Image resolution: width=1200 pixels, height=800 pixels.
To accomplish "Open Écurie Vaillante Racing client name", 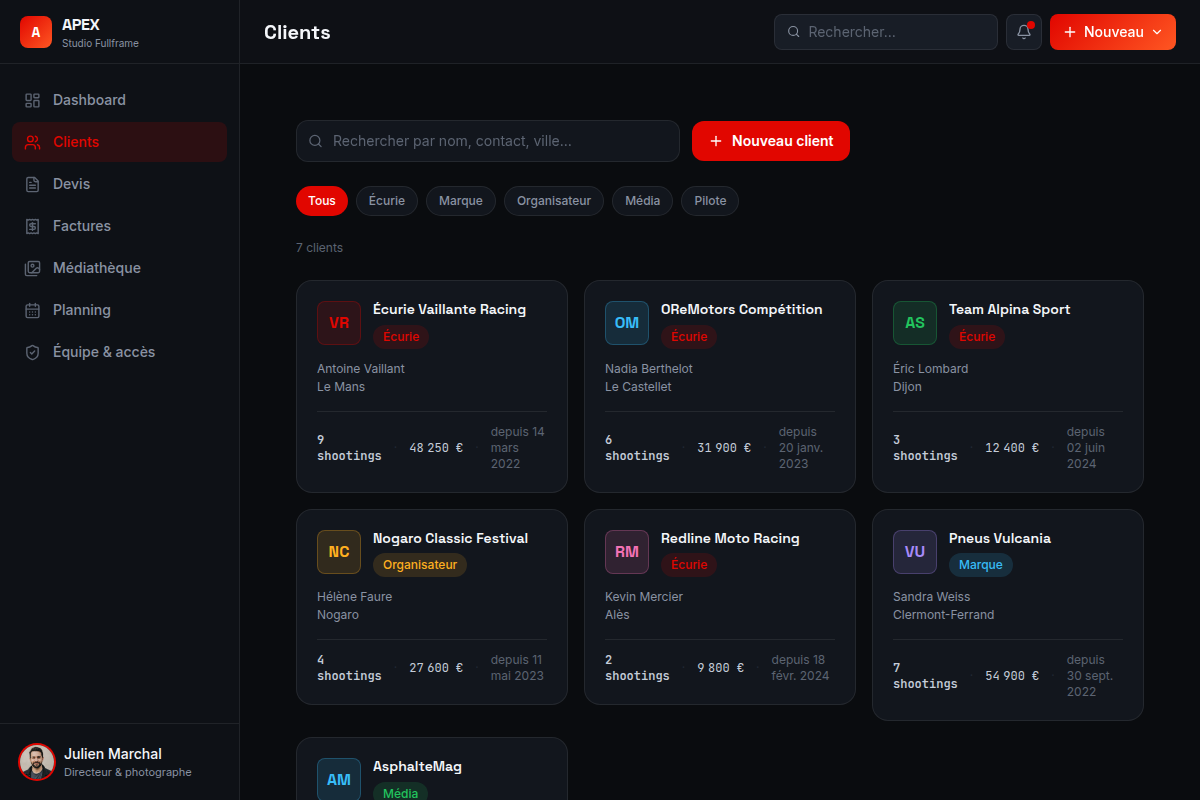I will click(x=449, y=310).
